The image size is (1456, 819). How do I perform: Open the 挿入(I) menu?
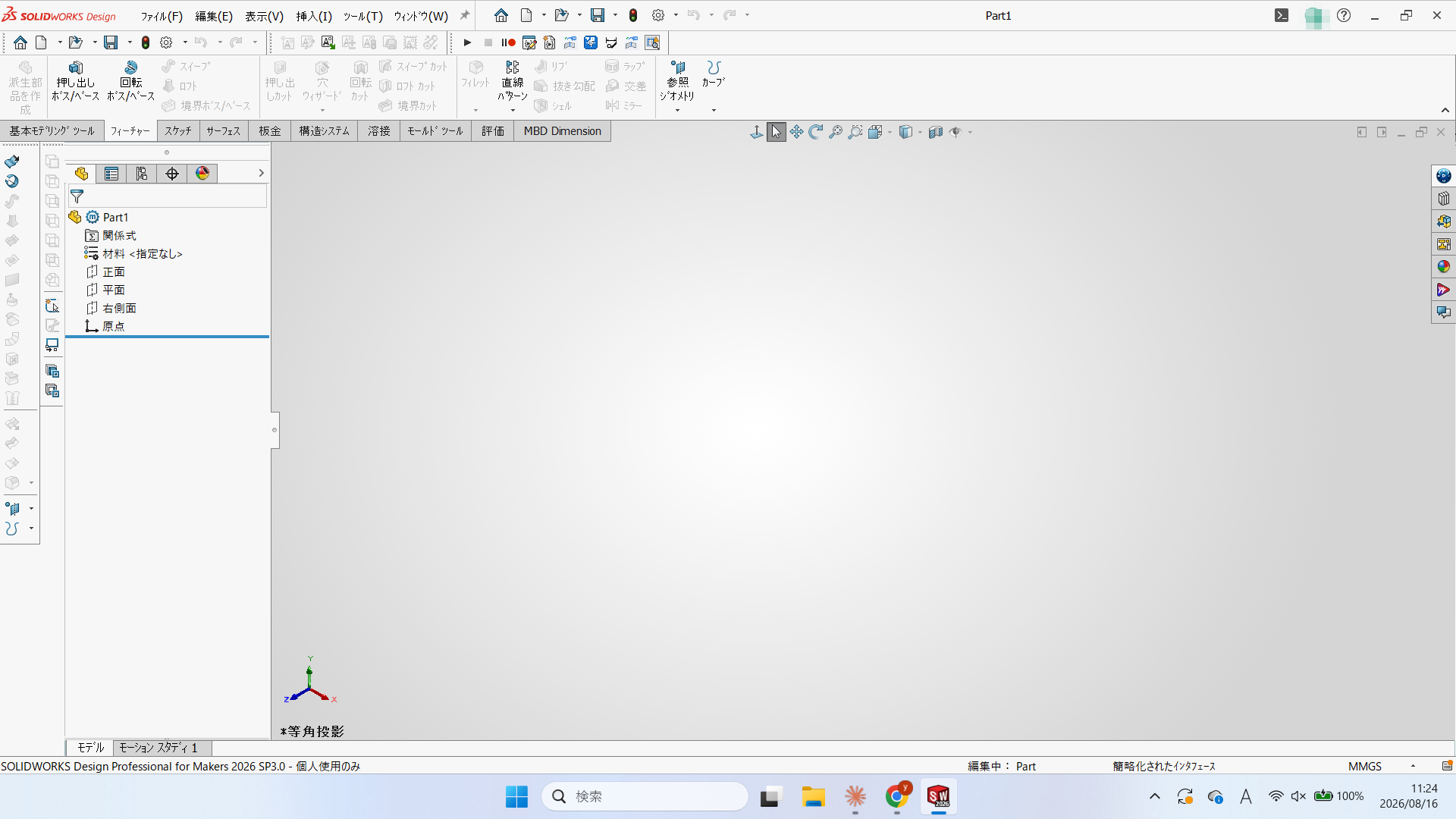314,16
